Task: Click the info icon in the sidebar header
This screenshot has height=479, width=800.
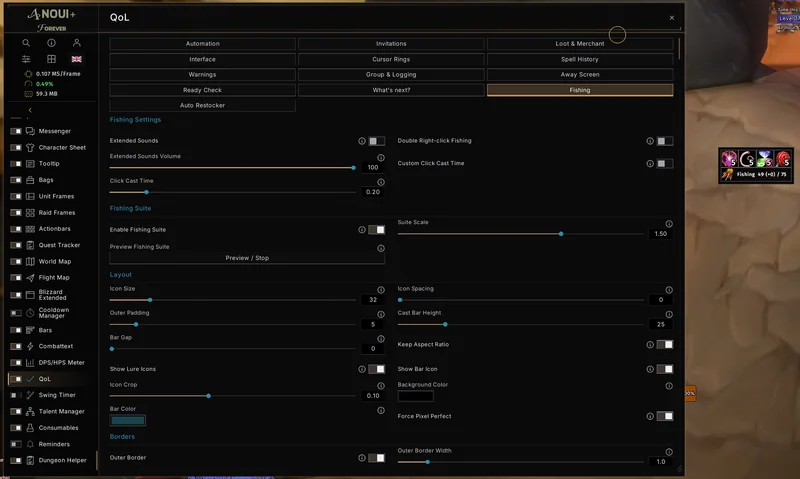Action: 52,43
